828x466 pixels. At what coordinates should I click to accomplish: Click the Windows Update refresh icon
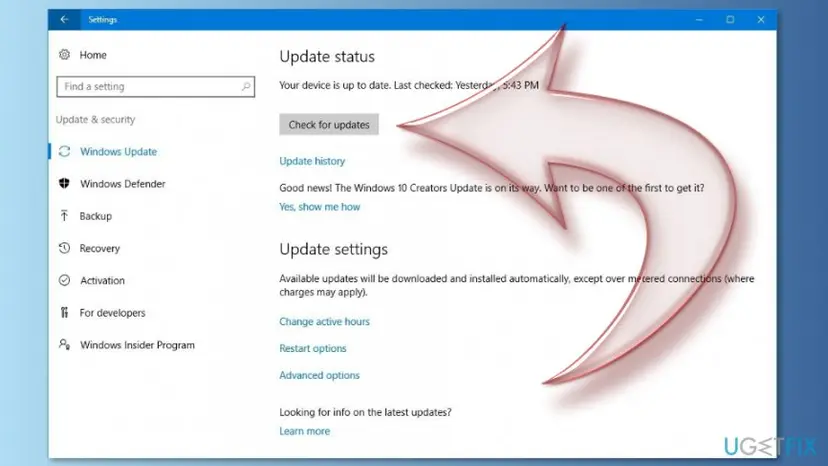pyautogui.click(x=64, y=152)
